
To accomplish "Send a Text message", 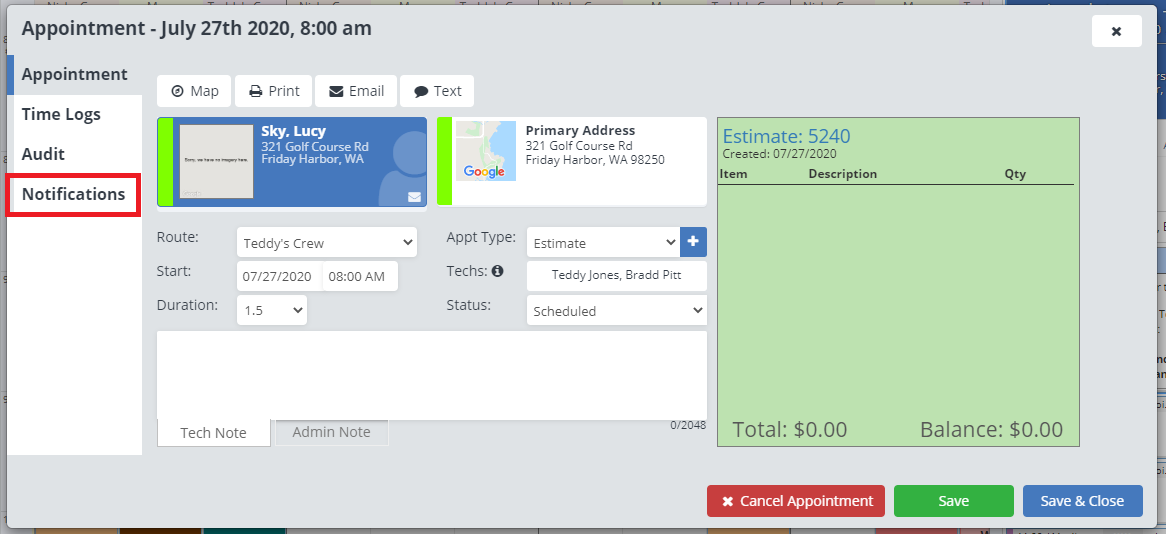I will click(x=437, y=91).
